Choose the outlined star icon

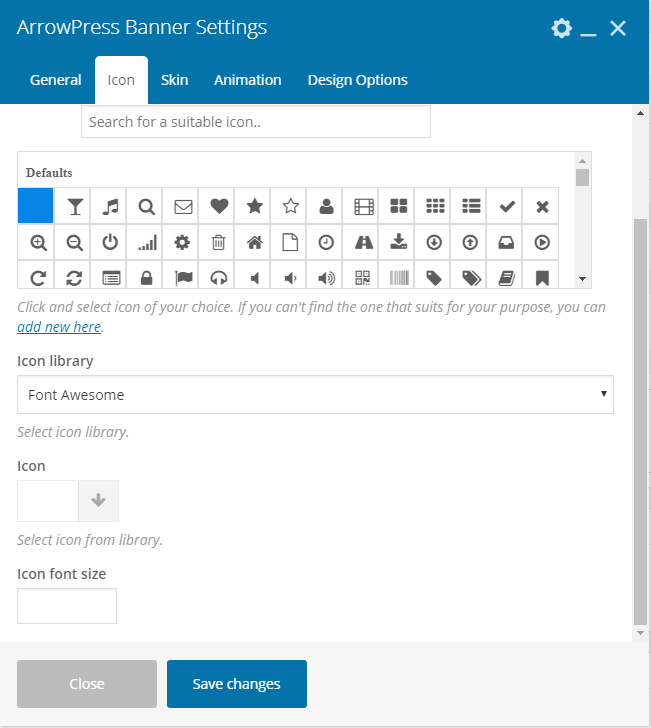click(291, 206)
